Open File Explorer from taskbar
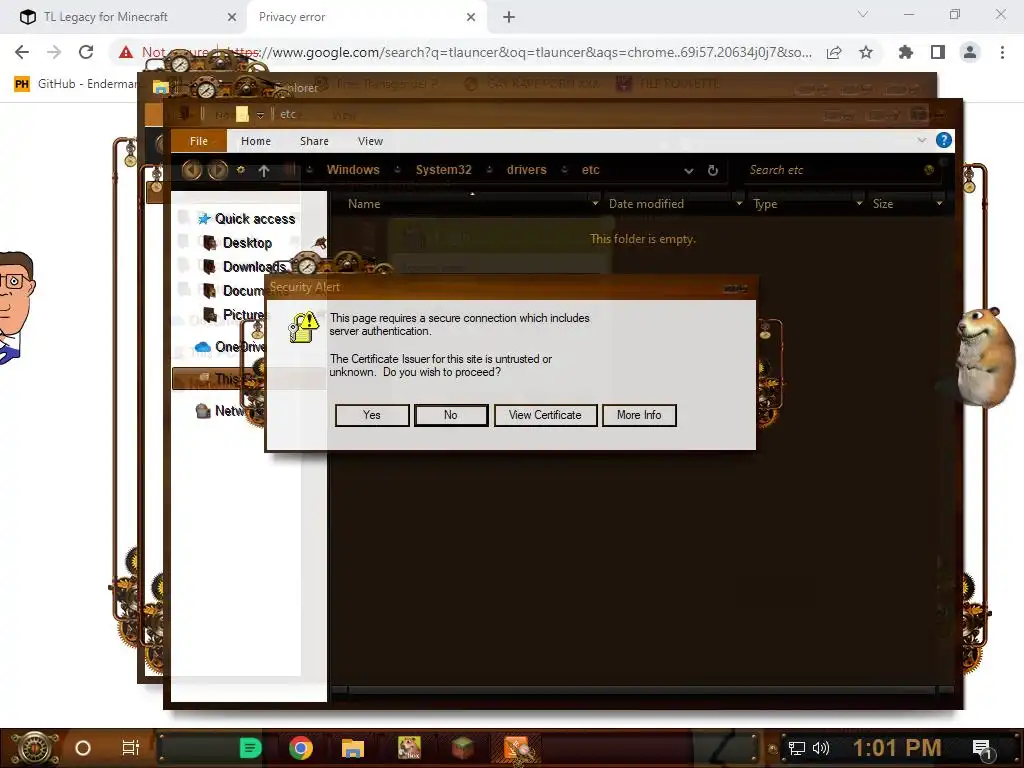Screen dimensions: 1024x768 pyautogui.click(x=353, y=748)
